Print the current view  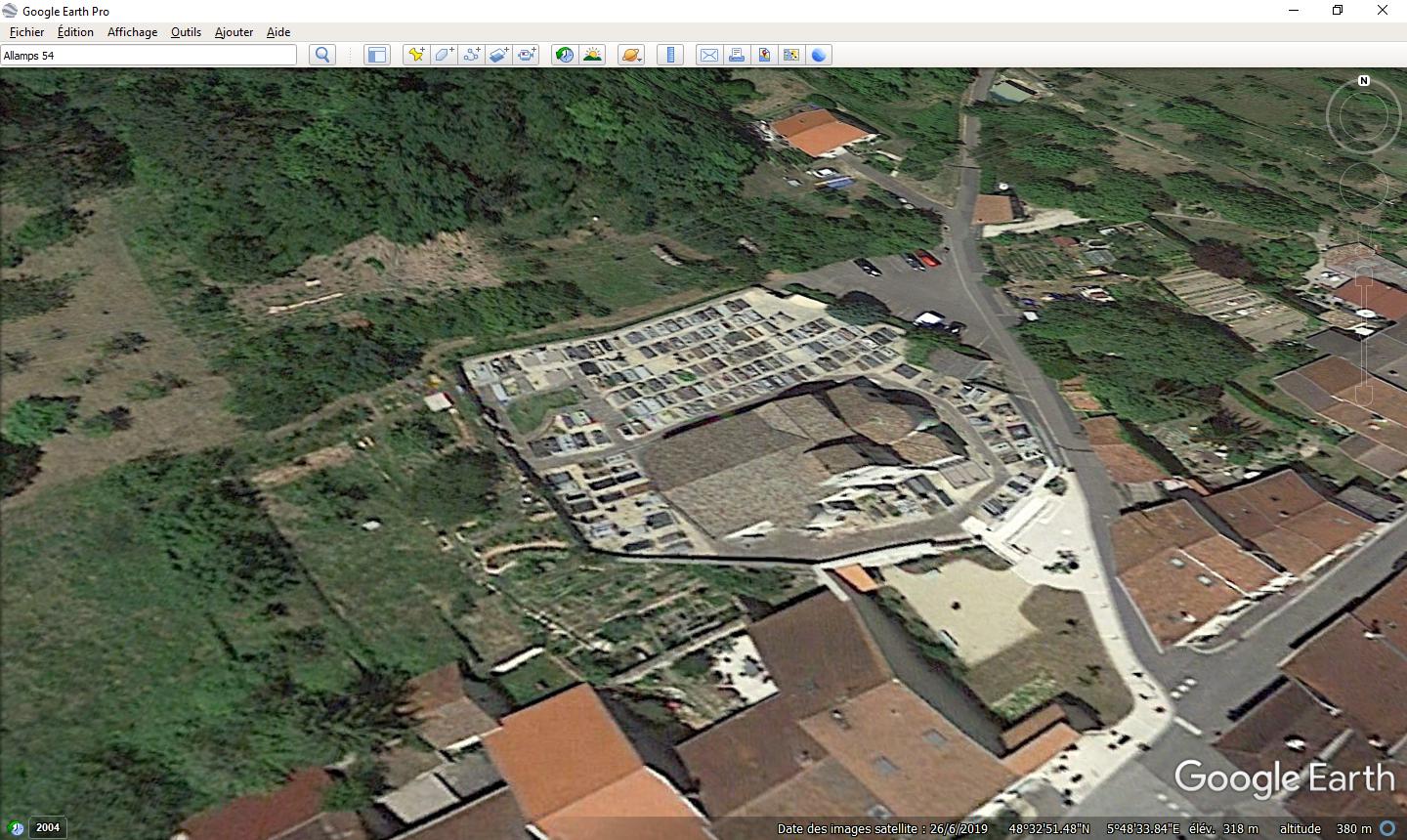pyautogui.click(x=737, y=55)
